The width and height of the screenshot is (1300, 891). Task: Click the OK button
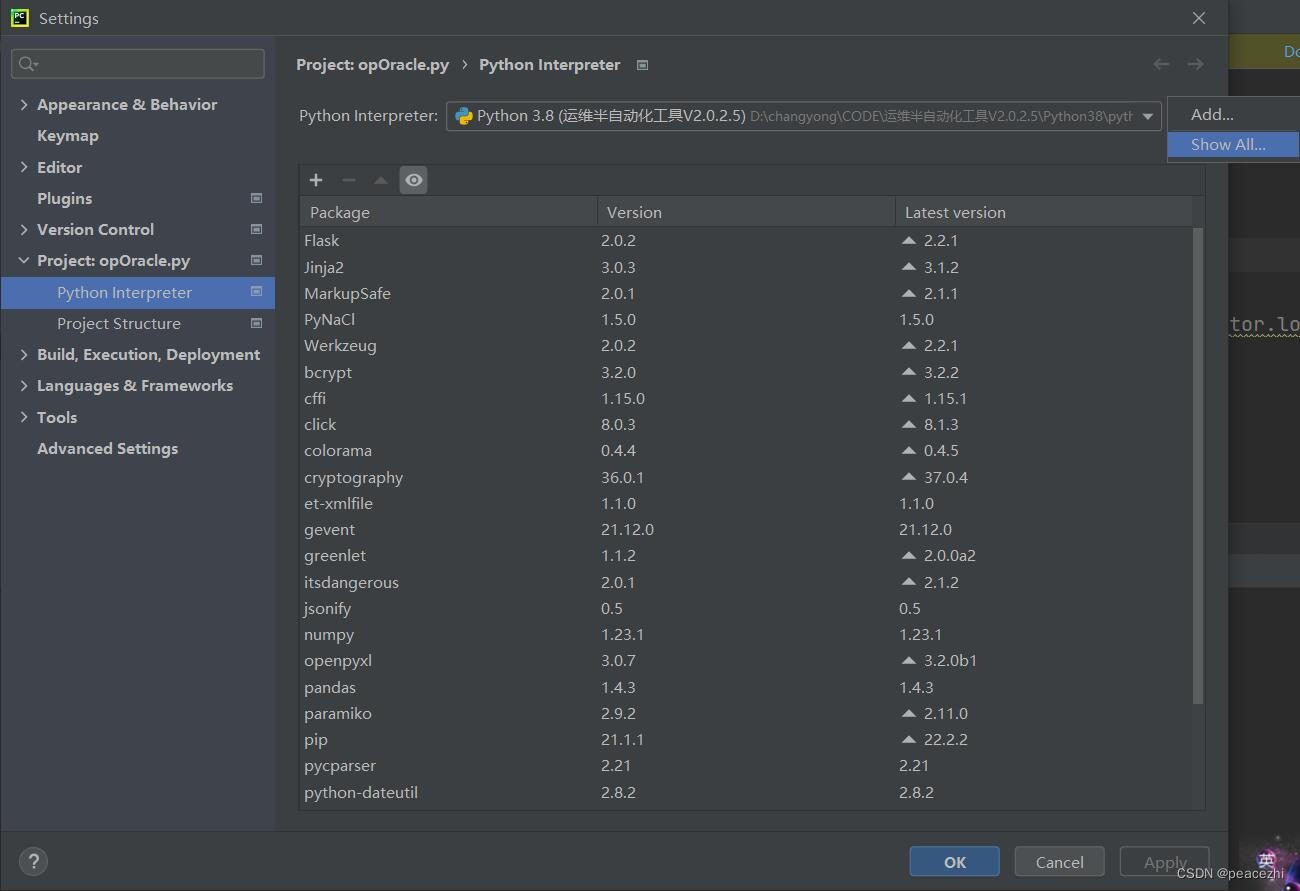[954, 862]
